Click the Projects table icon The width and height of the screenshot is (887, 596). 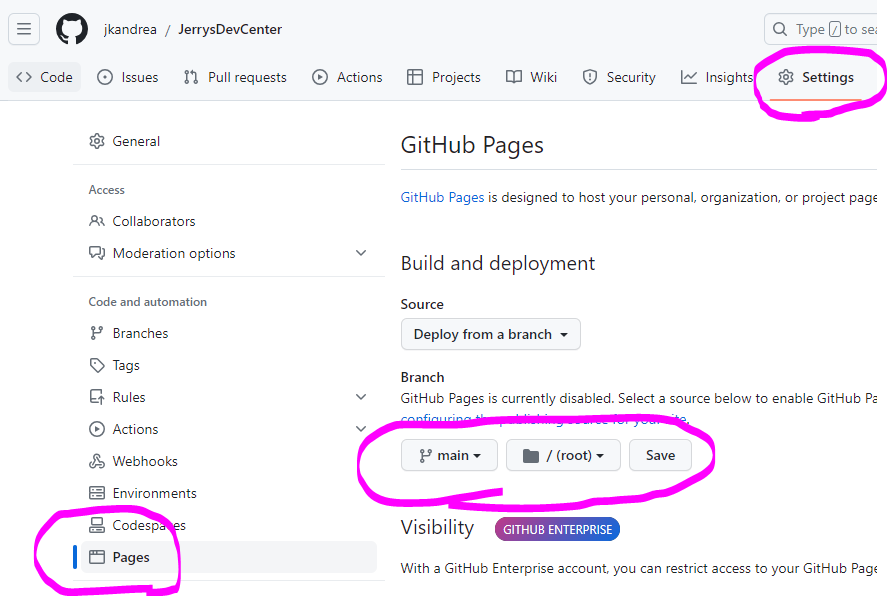pos(415,77)
